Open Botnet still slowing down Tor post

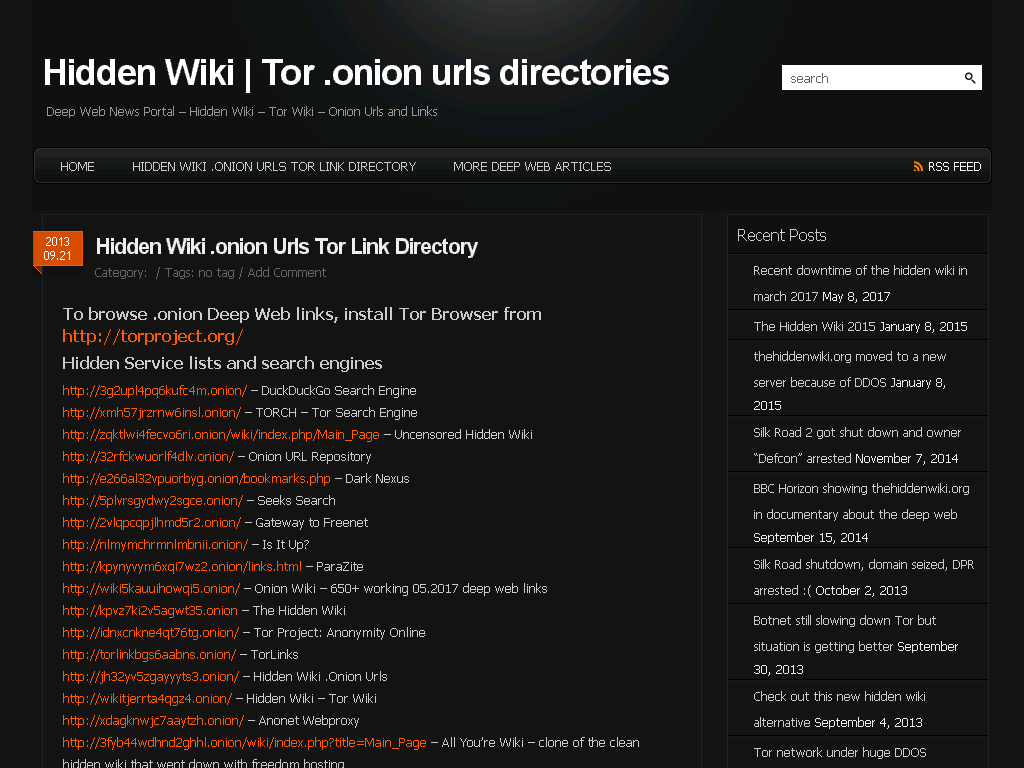coord(844,633)
